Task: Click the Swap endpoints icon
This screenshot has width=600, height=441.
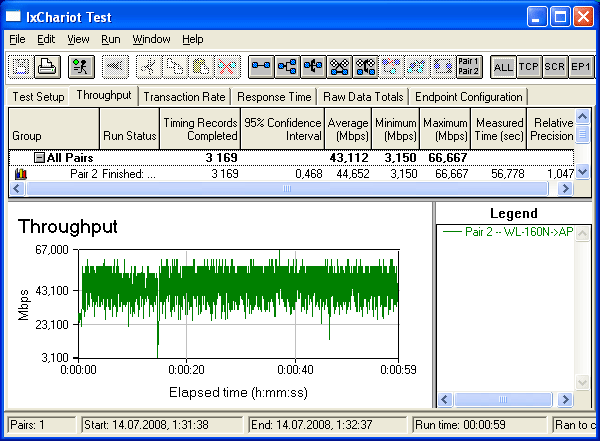Action: [x=417, y=67]
